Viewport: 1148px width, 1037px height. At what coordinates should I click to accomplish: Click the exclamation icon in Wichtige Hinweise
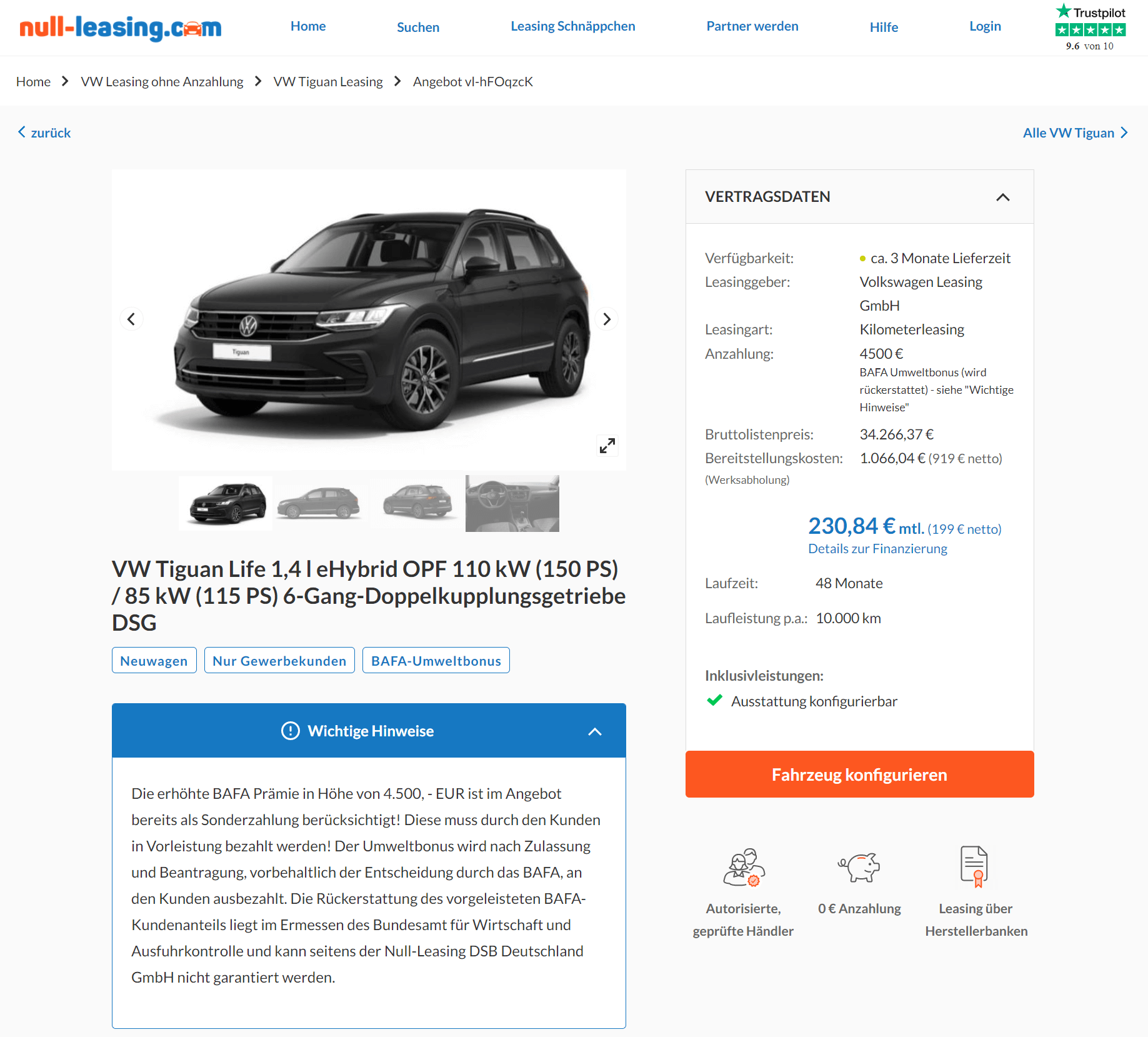pyautogui.click(x=291, y=731)
